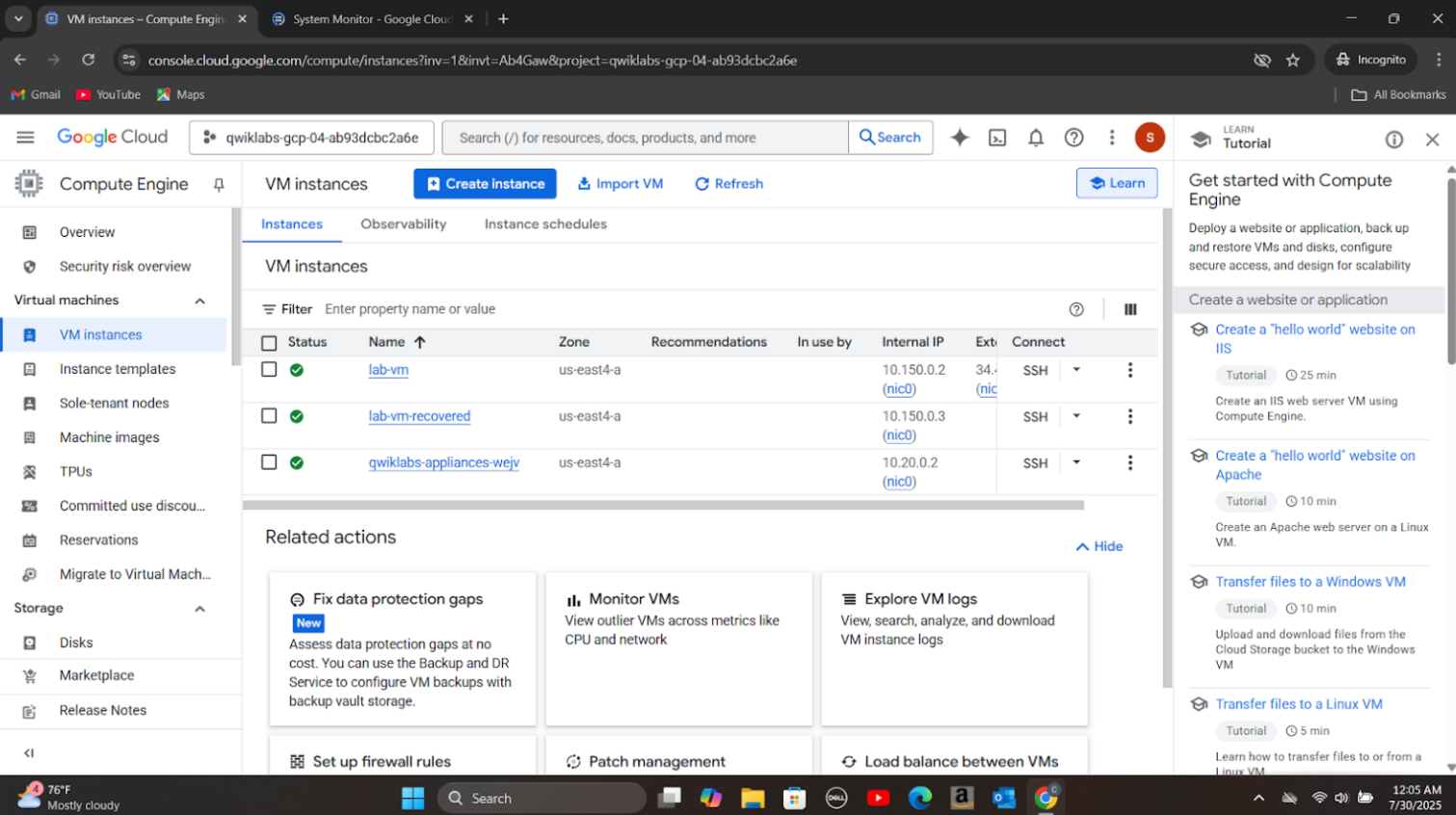Switch to the Instance schedules tab

tap(545, 224)
